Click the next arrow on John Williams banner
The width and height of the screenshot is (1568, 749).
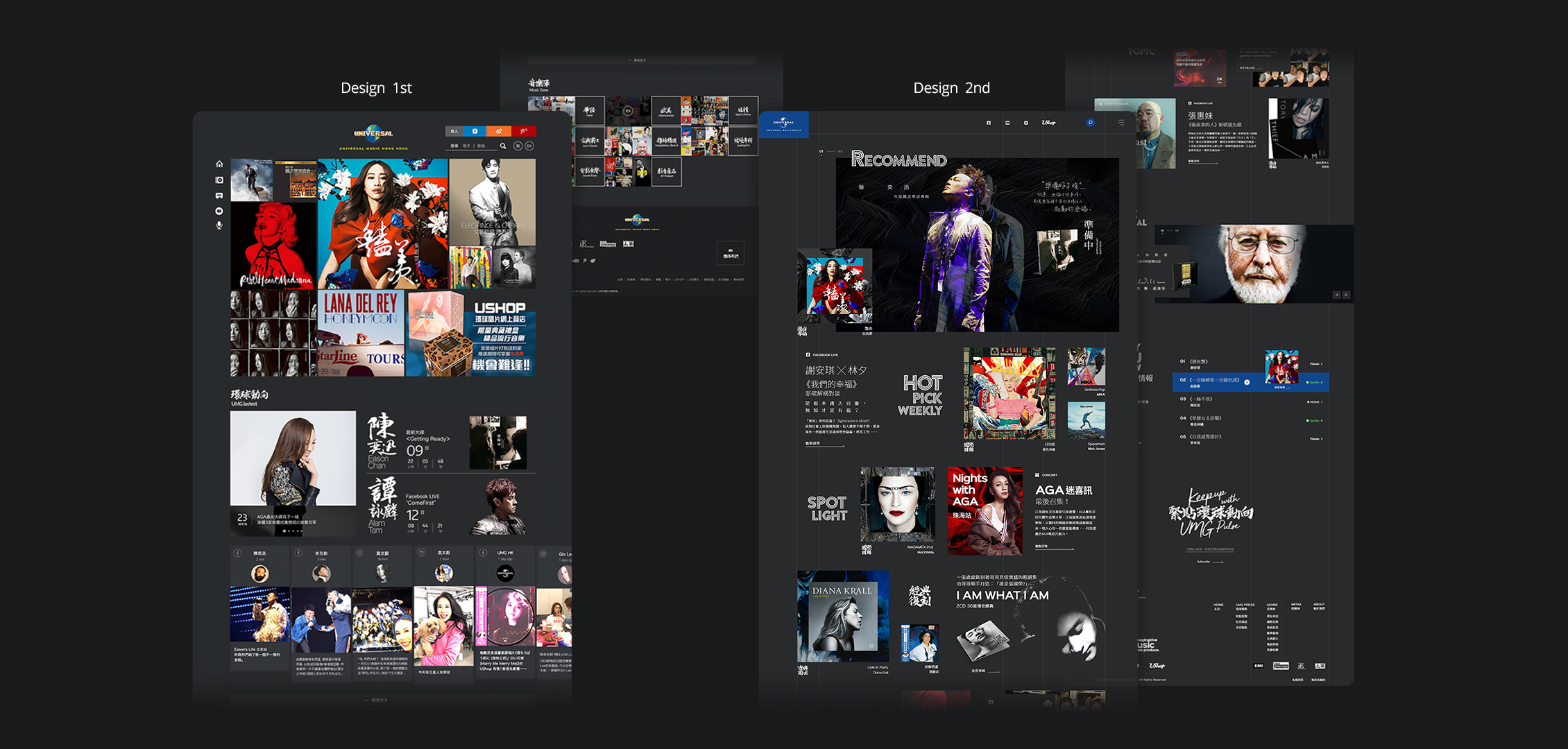[x=1346, y=295]
